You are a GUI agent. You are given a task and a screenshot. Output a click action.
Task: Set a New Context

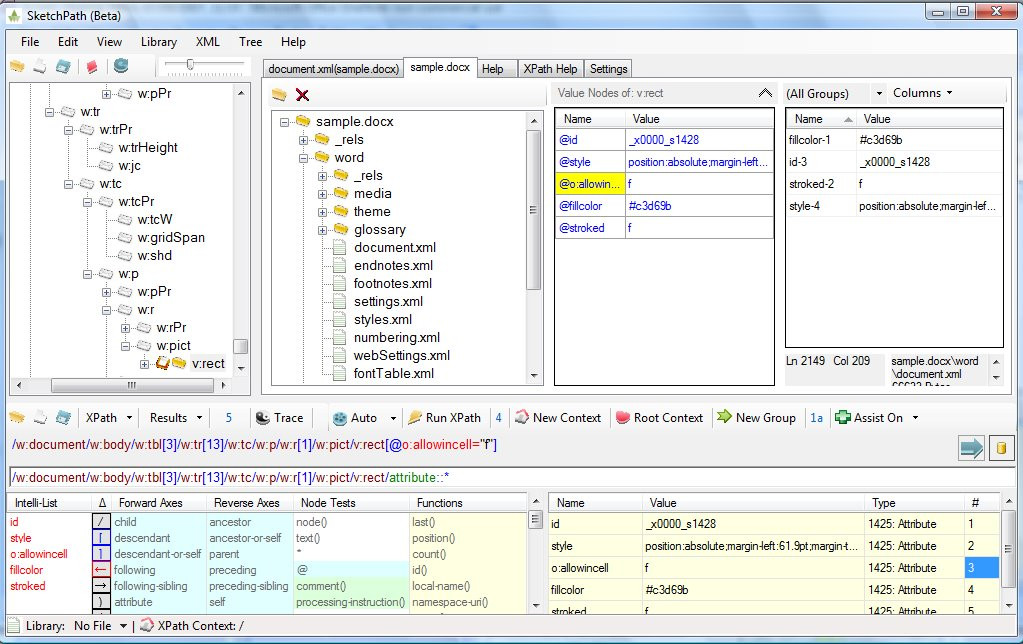(x=557, y=418)
